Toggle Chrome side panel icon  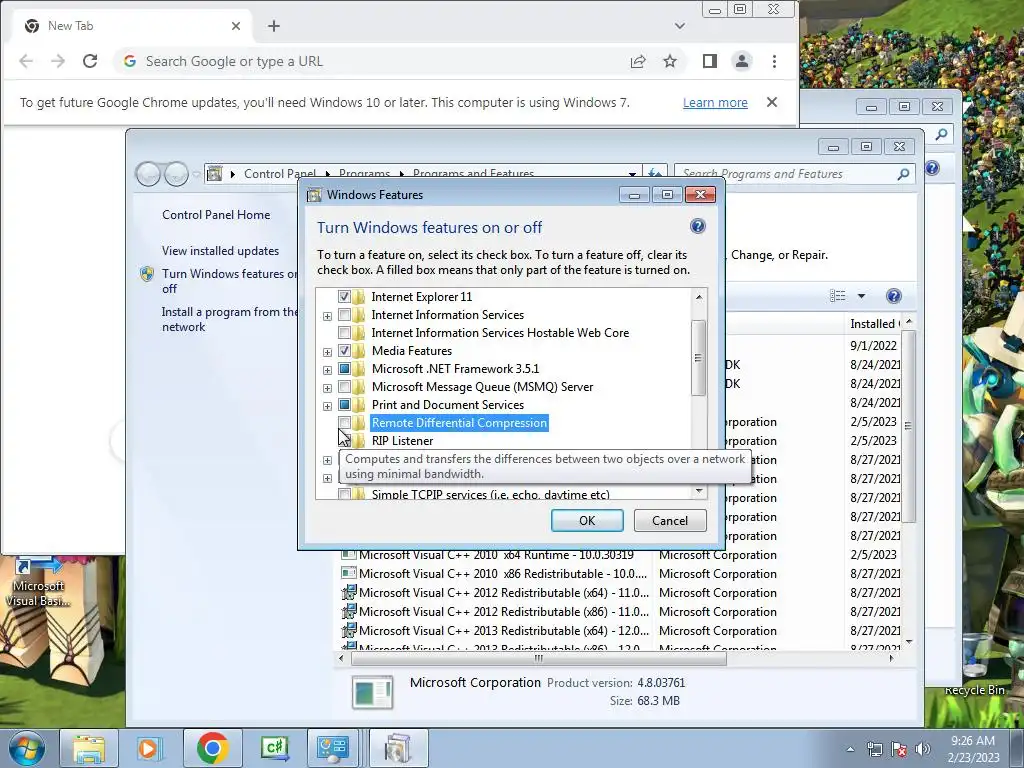pyautogui.click(x=710, y=61)
